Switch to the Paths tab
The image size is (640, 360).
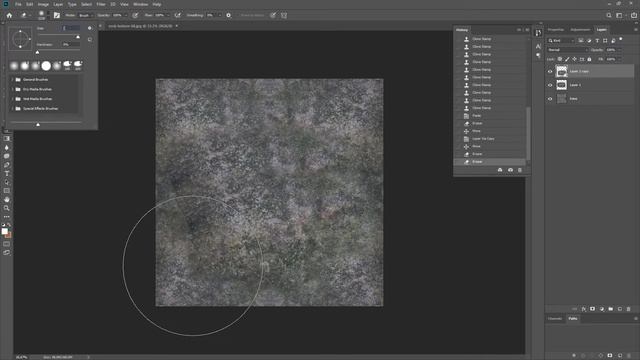point(573,318)
